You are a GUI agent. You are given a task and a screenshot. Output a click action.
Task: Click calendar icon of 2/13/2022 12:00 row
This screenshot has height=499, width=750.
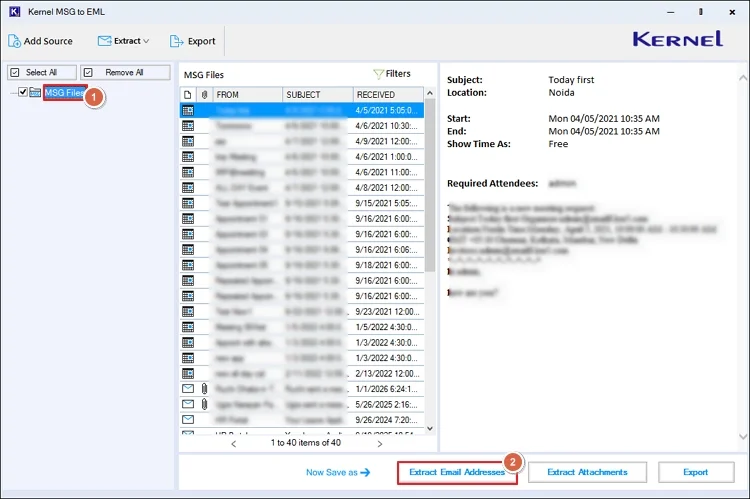pyautogui.click(x=188, y=374)
